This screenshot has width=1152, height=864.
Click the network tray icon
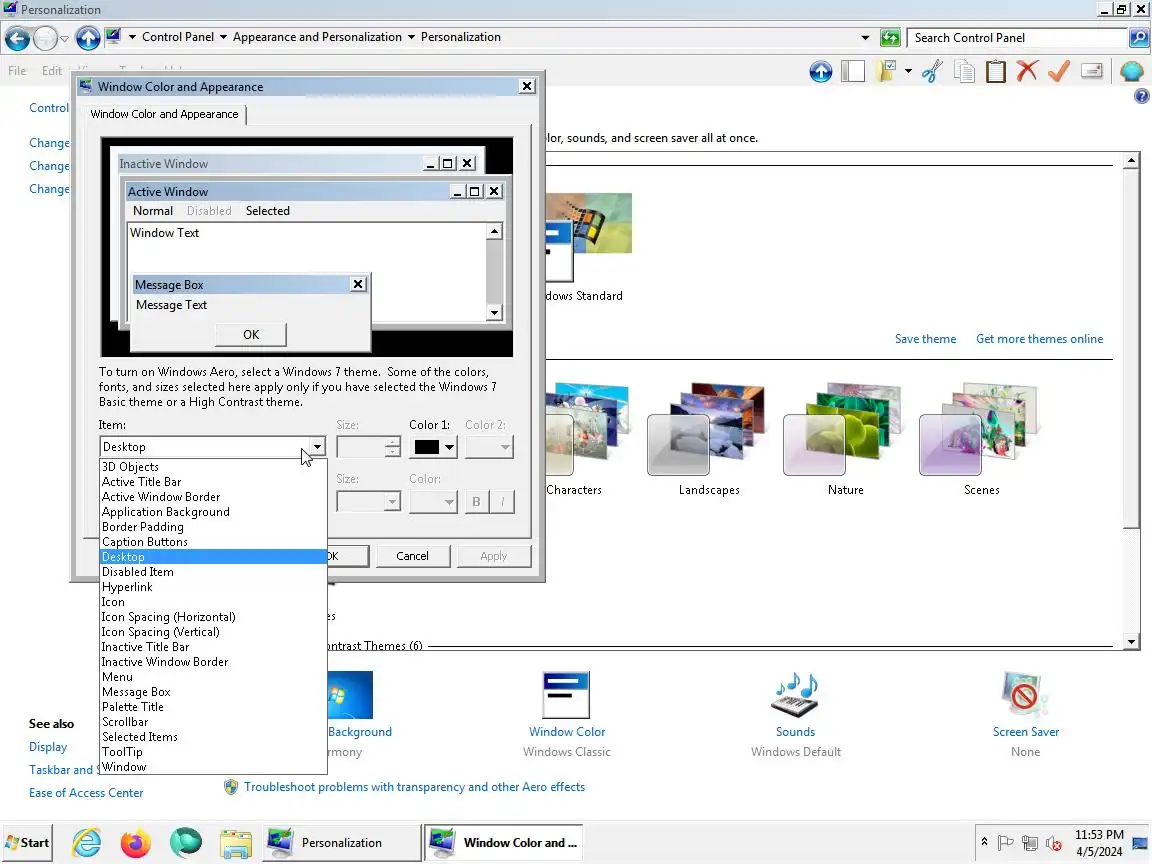point(1030,843)
